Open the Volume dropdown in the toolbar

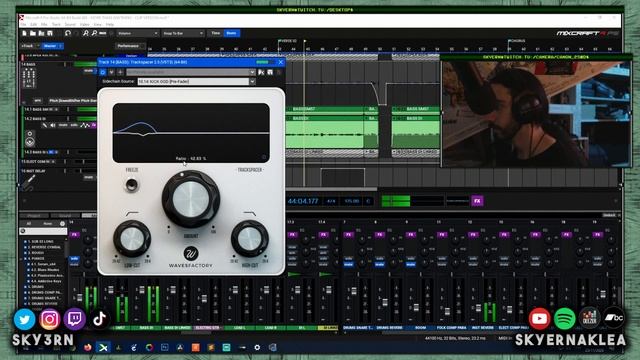[x=137, y=33]
